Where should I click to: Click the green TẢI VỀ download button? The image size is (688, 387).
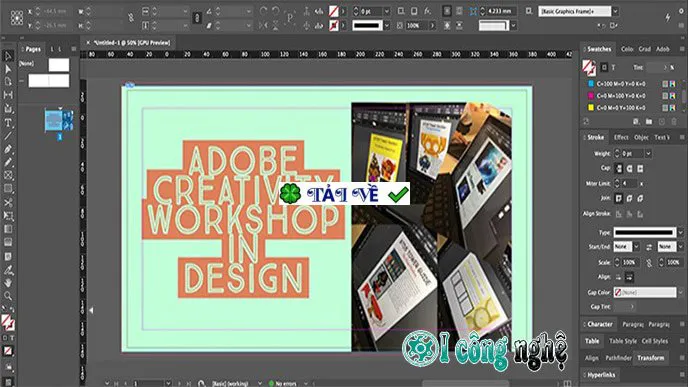344,194
